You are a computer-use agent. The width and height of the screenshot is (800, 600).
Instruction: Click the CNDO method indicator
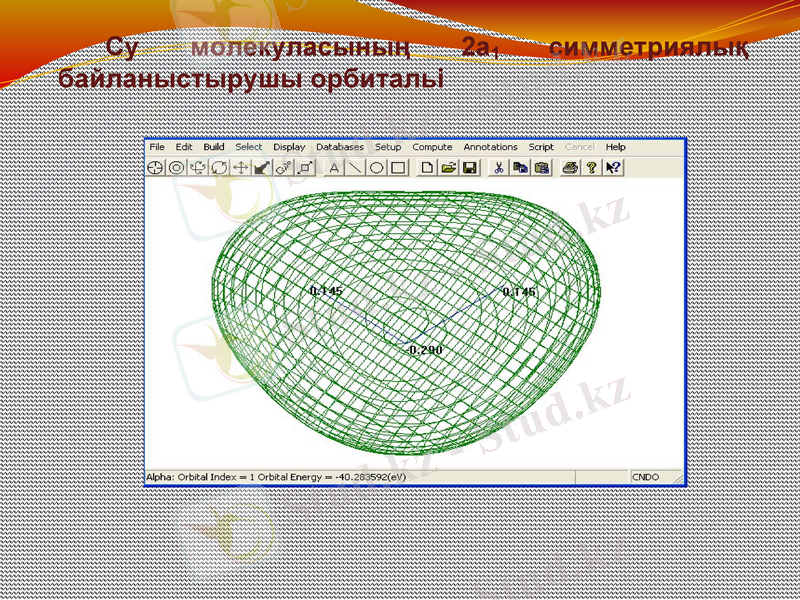[x=646, y=475]
